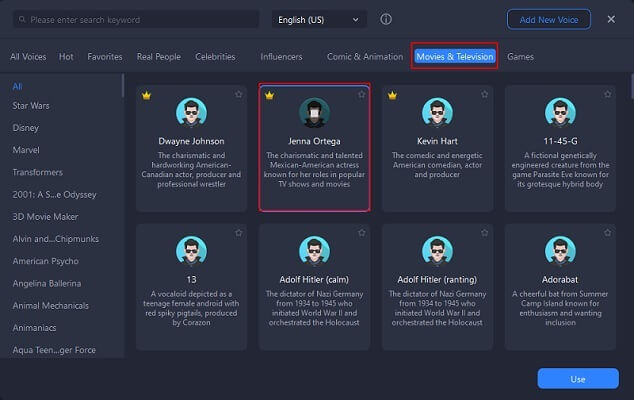Screen dimensions: 634x400
Task: Open the Games tab
Action: pyautogui.click(x=520, y=57)
